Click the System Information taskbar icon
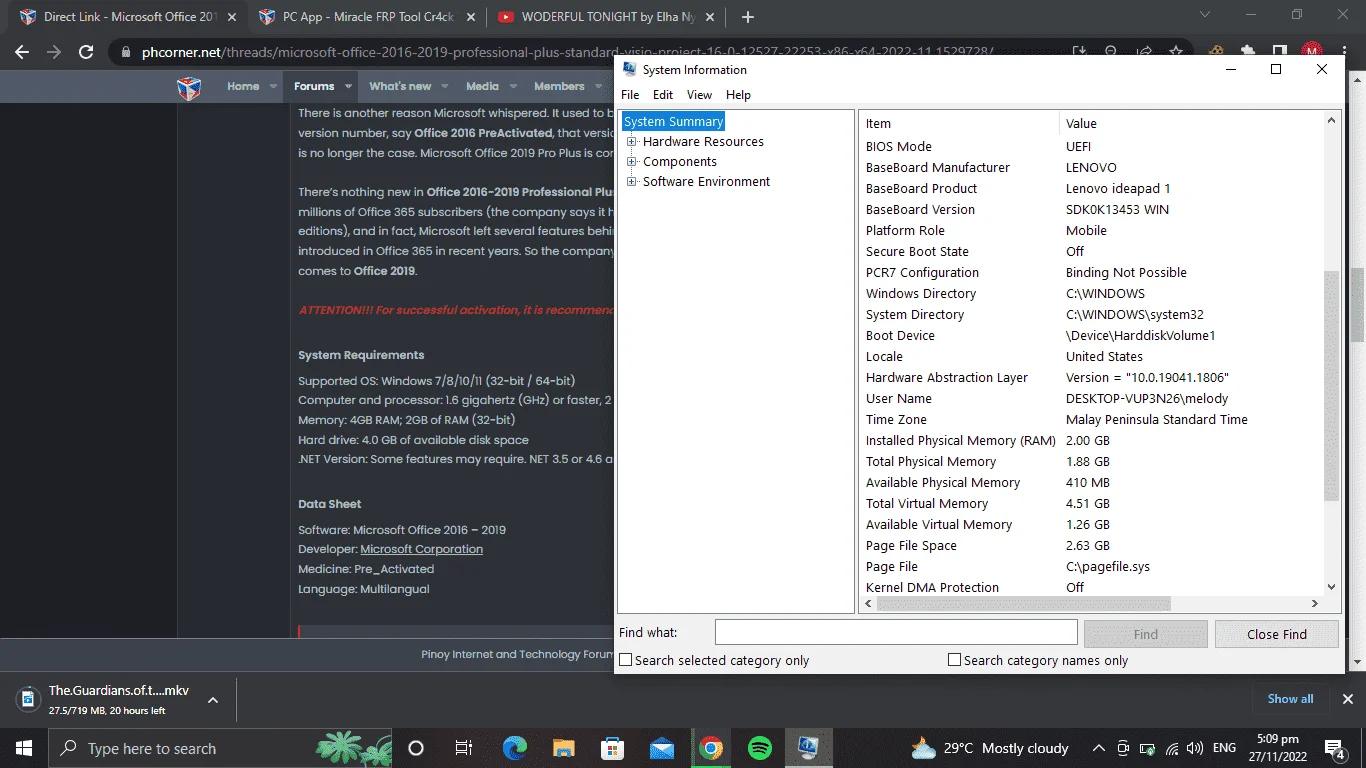 [809, 748]
